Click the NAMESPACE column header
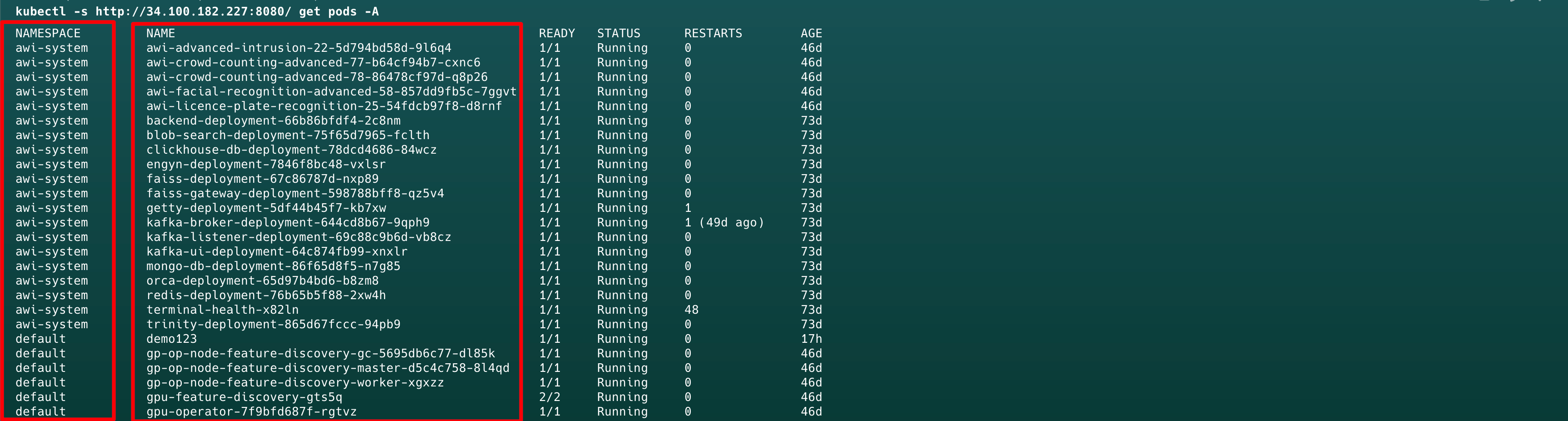1568x421 pixels. coord(47,34)
